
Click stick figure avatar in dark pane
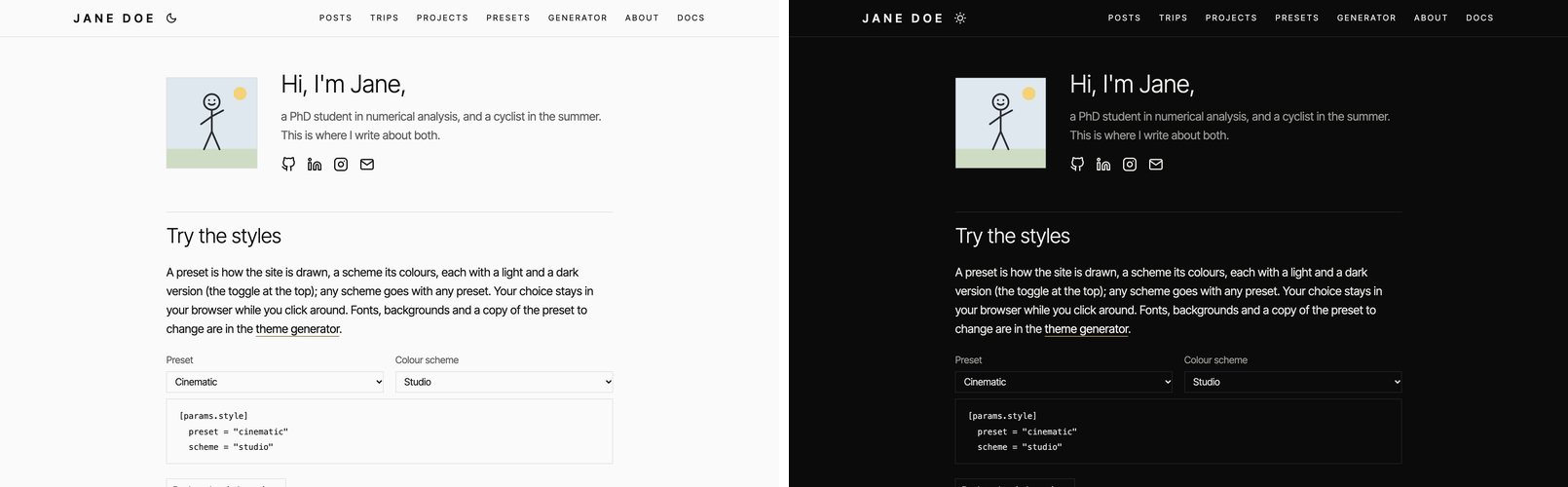(1001, 123)
